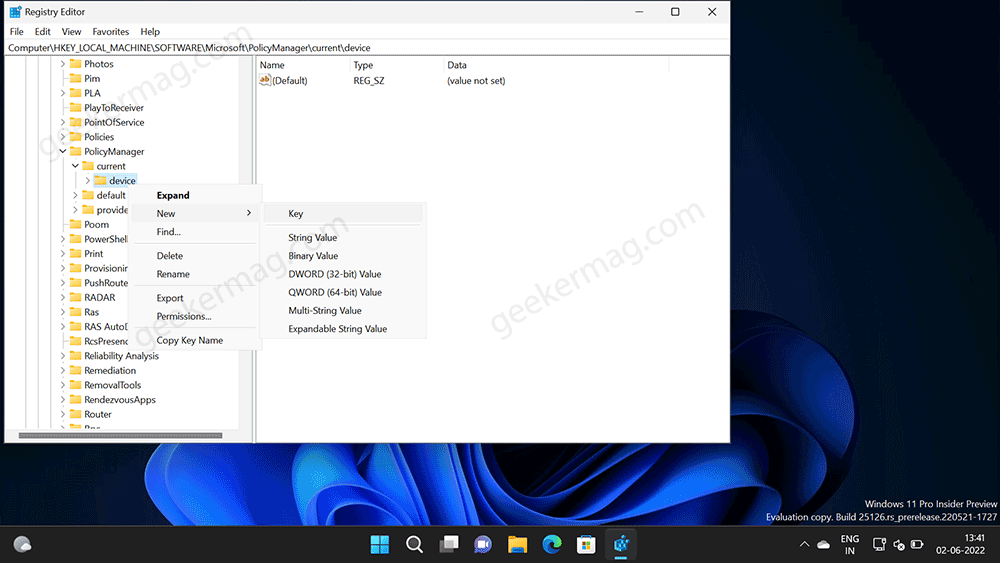This screenshot has width=1000, height=563.
Task: Expand the Policies key
Action: (x=62, y=137)
